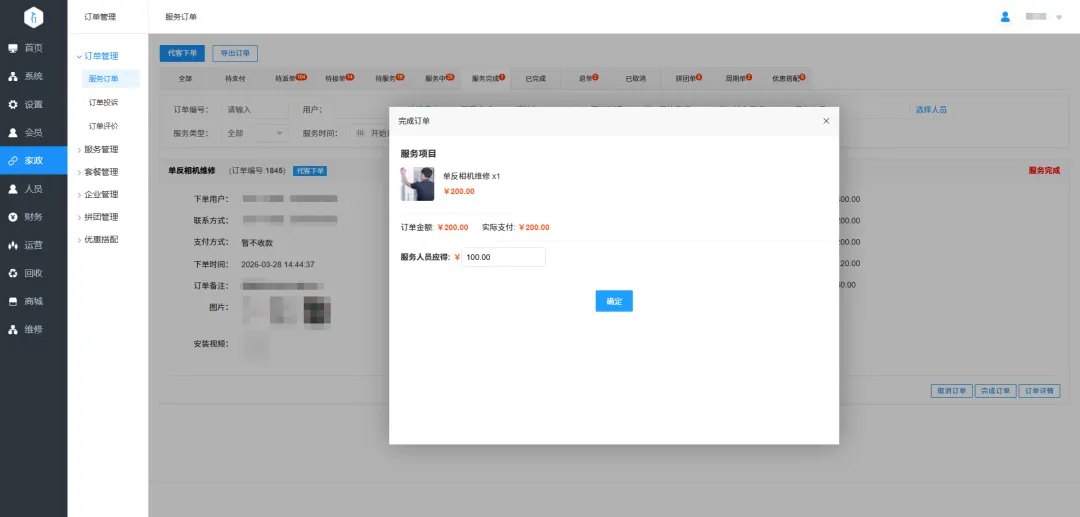Click the 服务人员应得 amount field
This screenshot has height=517, width=1080.
coord(503,257)
